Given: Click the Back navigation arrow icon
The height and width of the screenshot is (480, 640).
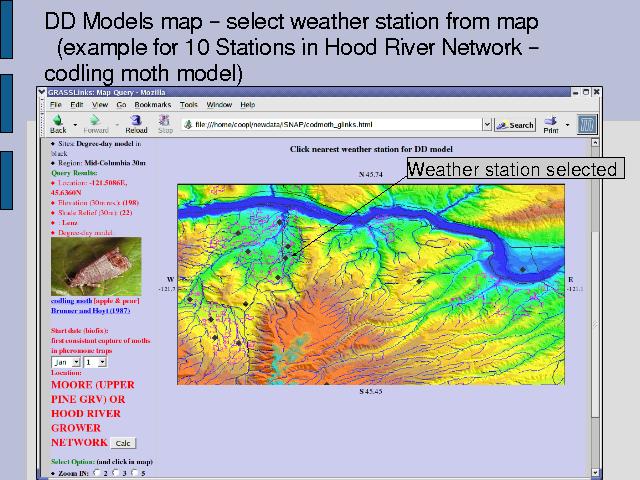Looking at the screenshot, I should pos(57,121).
